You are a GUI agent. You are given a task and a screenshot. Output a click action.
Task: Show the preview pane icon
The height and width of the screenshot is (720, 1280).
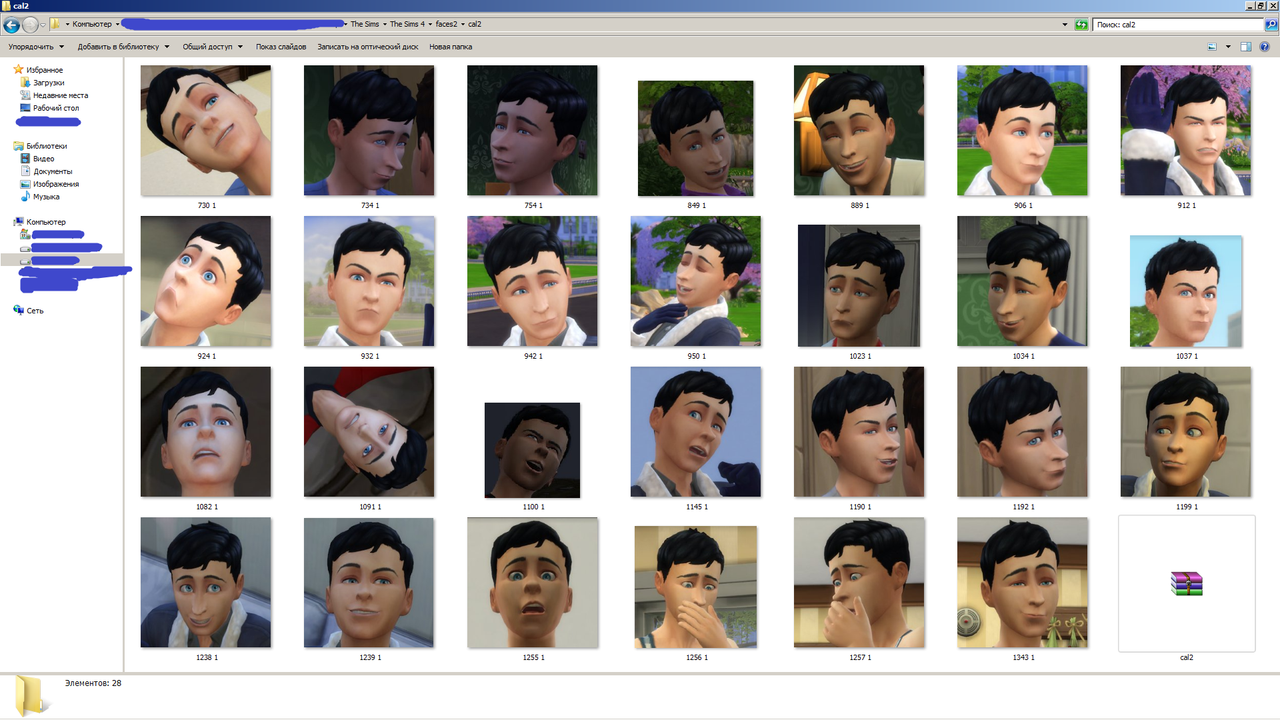1245,47
